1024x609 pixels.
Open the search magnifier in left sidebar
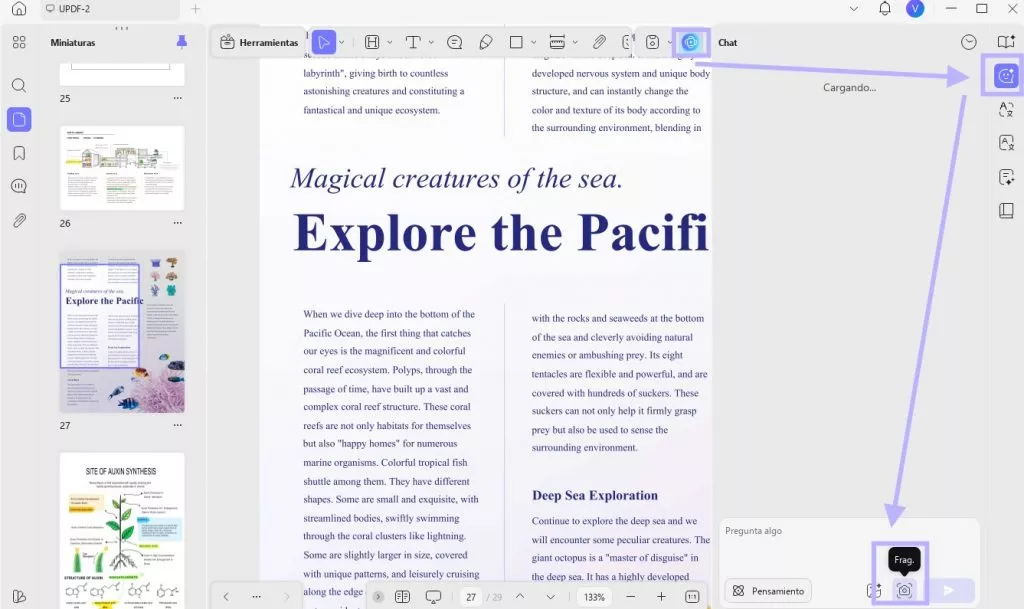[x=19, y=86]
